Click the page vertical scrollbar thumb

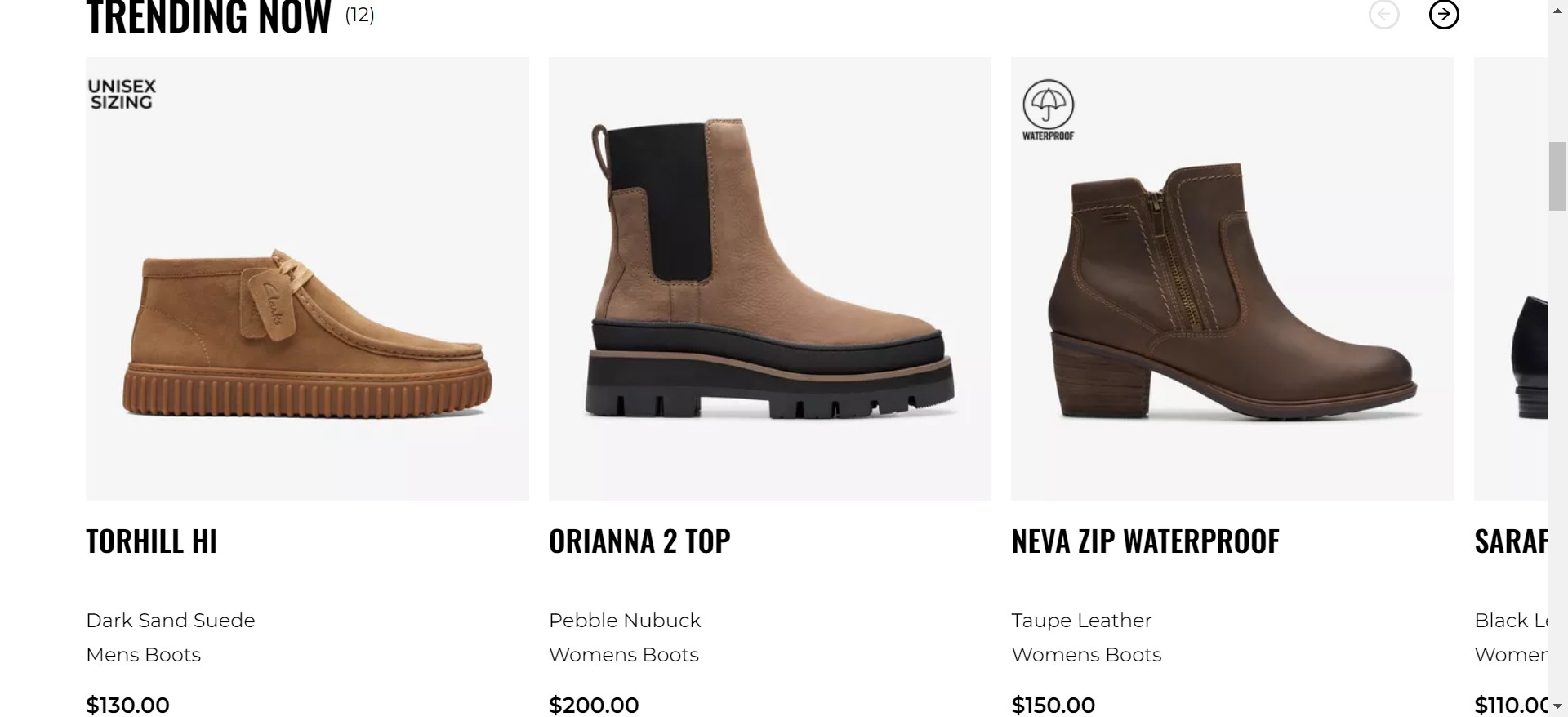(1557, 176)
